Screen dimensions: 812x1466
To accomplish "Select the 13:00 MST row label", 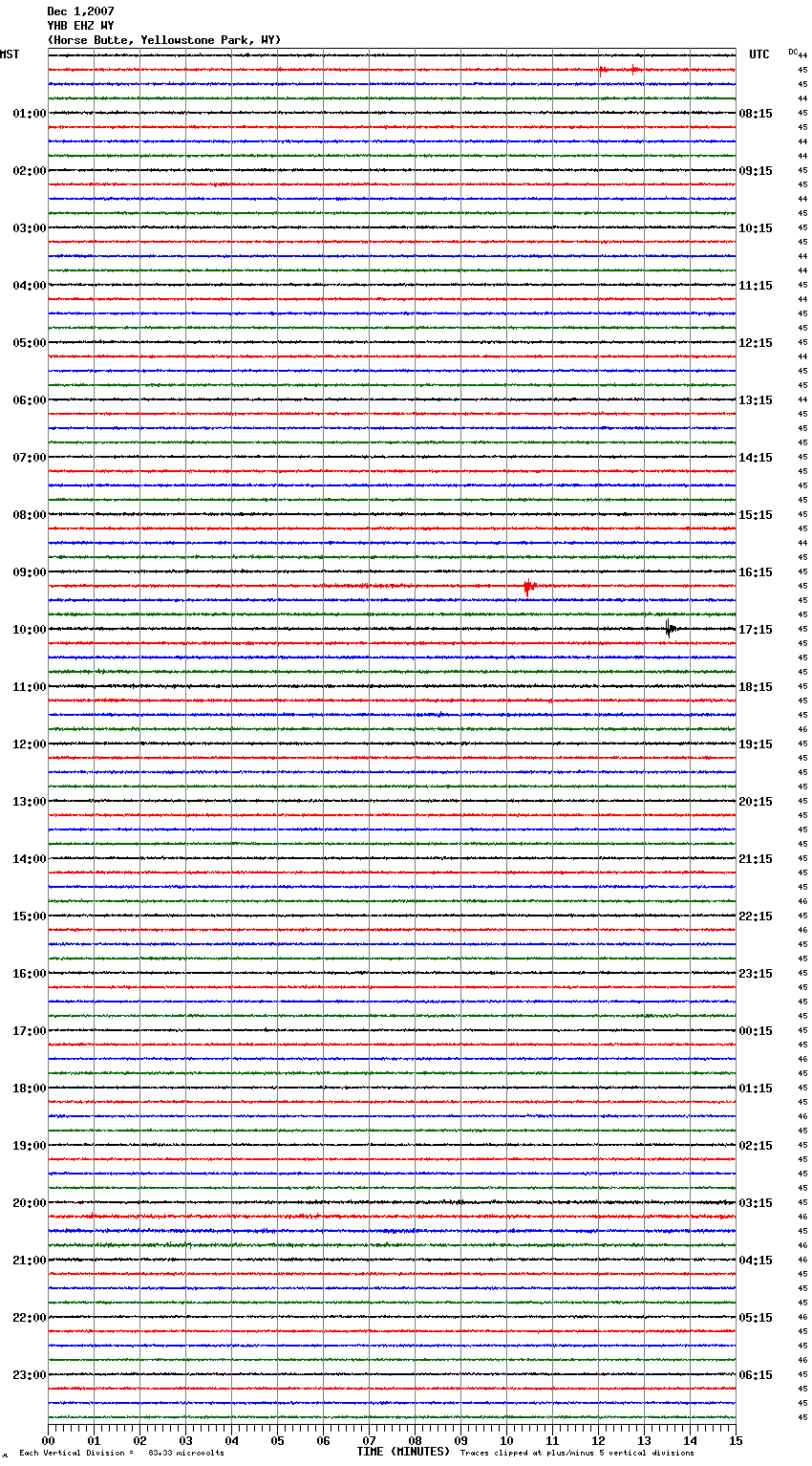I will [x=30, y=802].
